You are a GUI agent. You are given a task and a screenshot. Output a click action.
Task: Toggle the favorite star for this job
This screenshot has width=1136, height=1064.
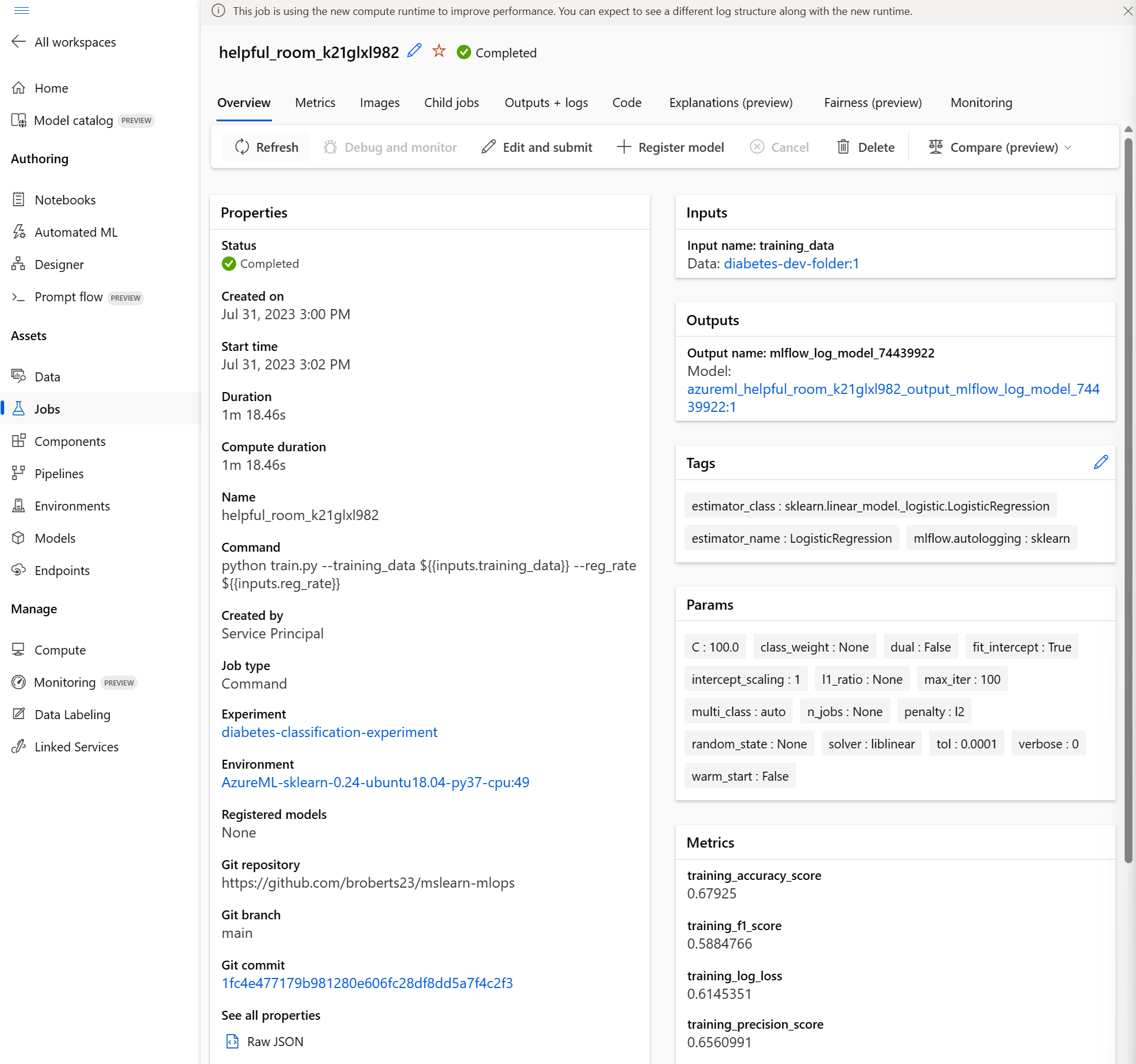point(439,51)
